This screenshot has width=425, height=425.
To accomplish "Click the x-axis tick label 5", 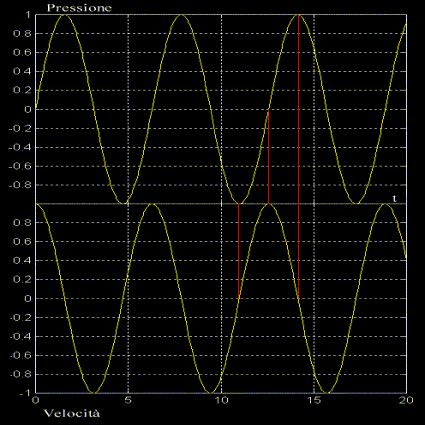I will pos(128,400).
